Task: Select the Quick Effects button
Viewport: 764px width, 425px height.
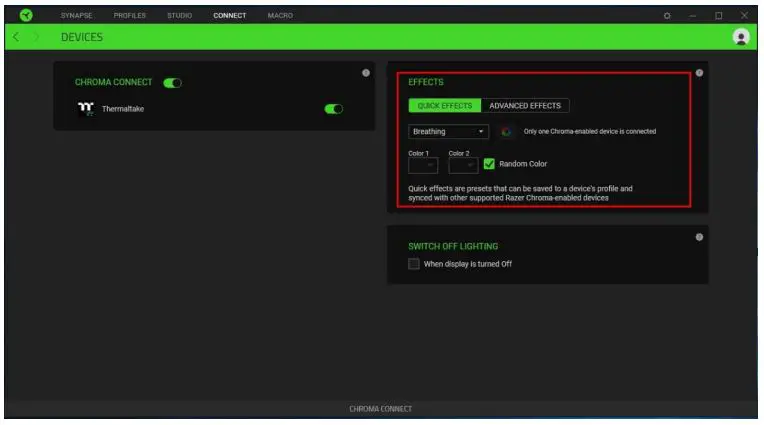Action: 445,106
